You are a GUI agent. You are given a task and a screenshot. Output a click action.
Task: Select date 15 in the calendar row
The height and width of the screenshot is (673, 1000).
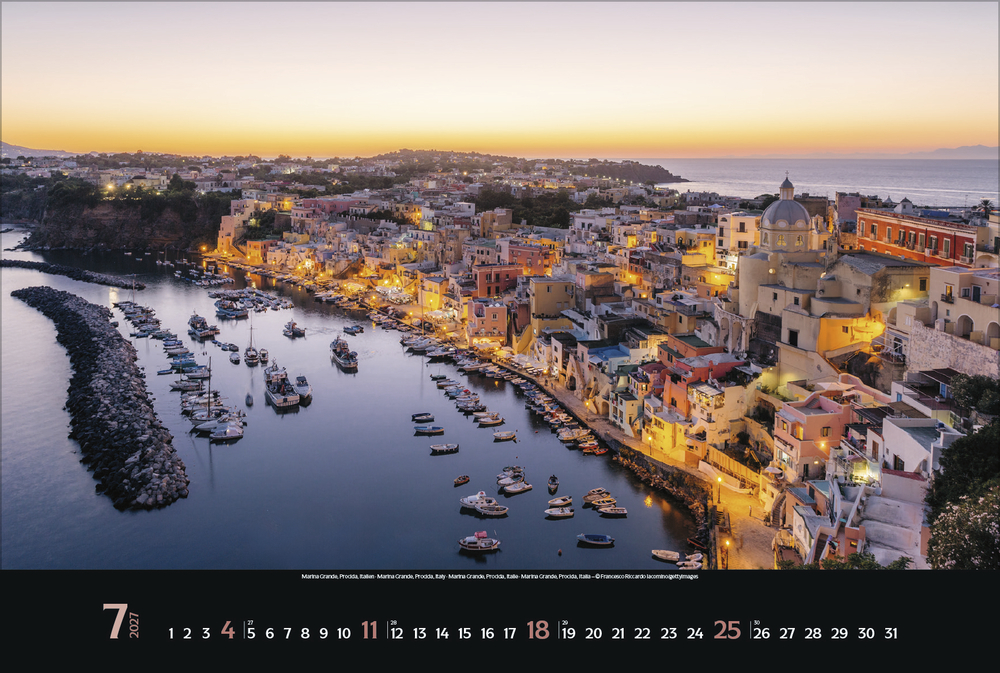464,633
